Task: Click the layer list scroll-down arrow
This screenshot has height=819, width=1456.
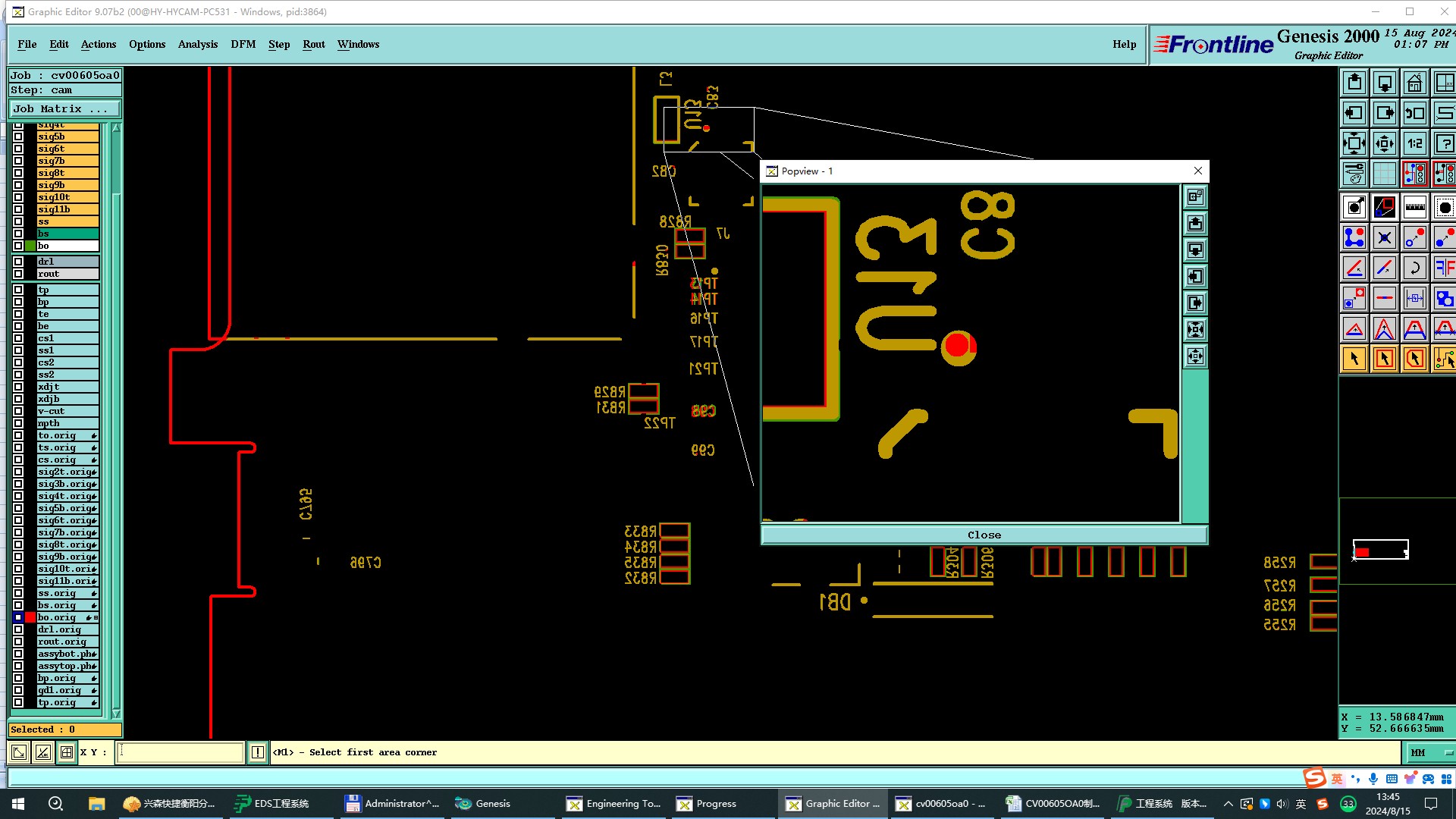Action: click(x=116, y=714)
